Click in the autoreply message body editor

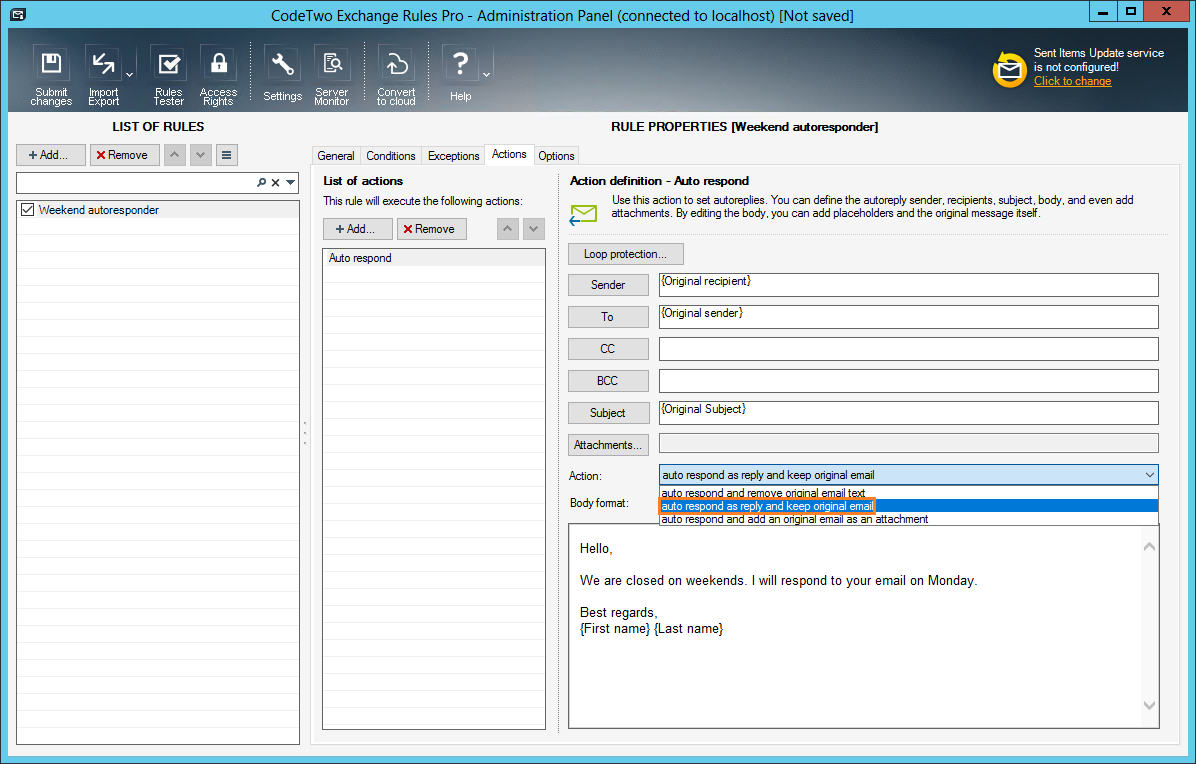854,625
